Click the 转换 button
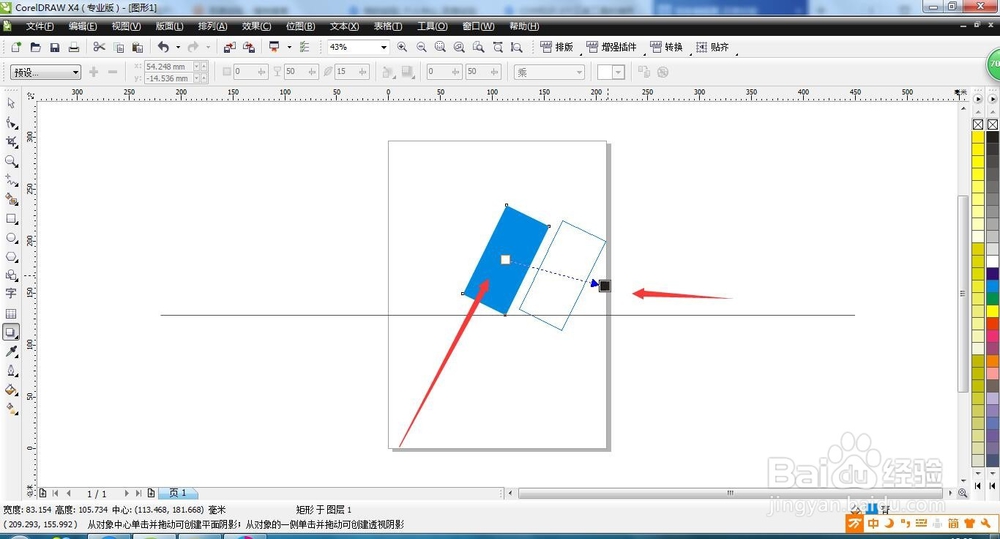This screenshot has width=1000, height=539. pyautogui.click(x=666, y=47)
